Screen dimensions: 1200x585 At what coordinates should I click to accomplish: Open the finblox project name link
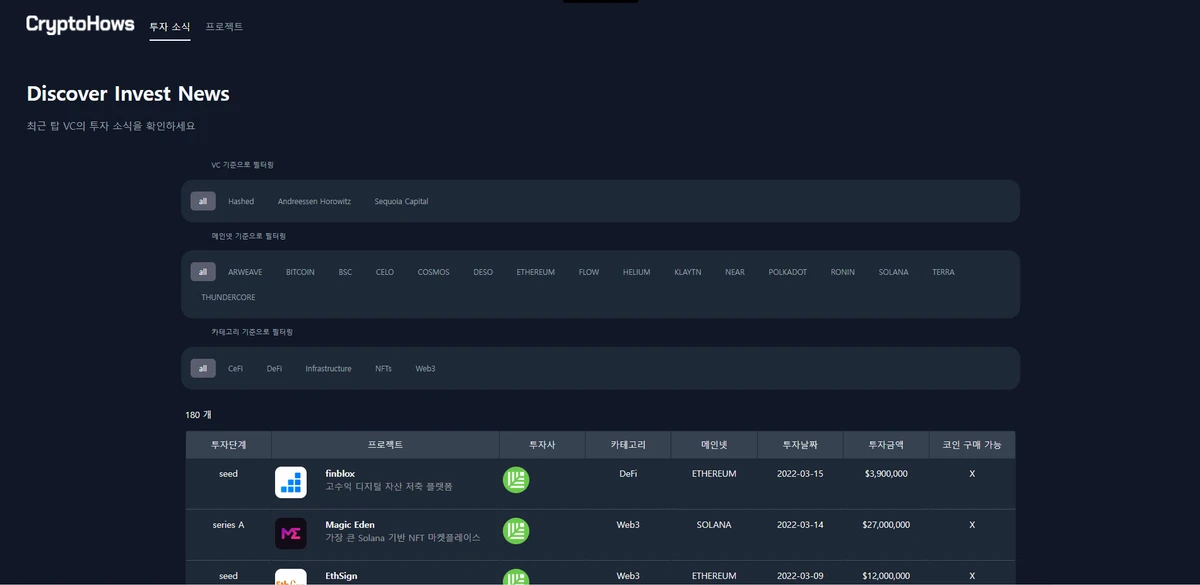point(340,473)
